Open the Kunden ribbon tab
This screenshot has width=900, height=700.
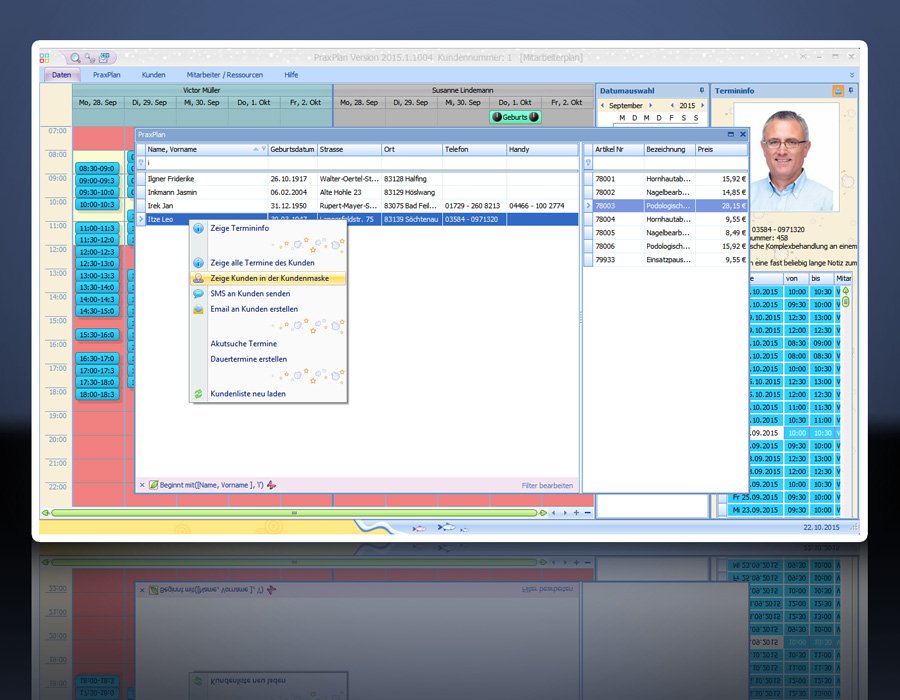pyautogui.click(x=153, y=75)
